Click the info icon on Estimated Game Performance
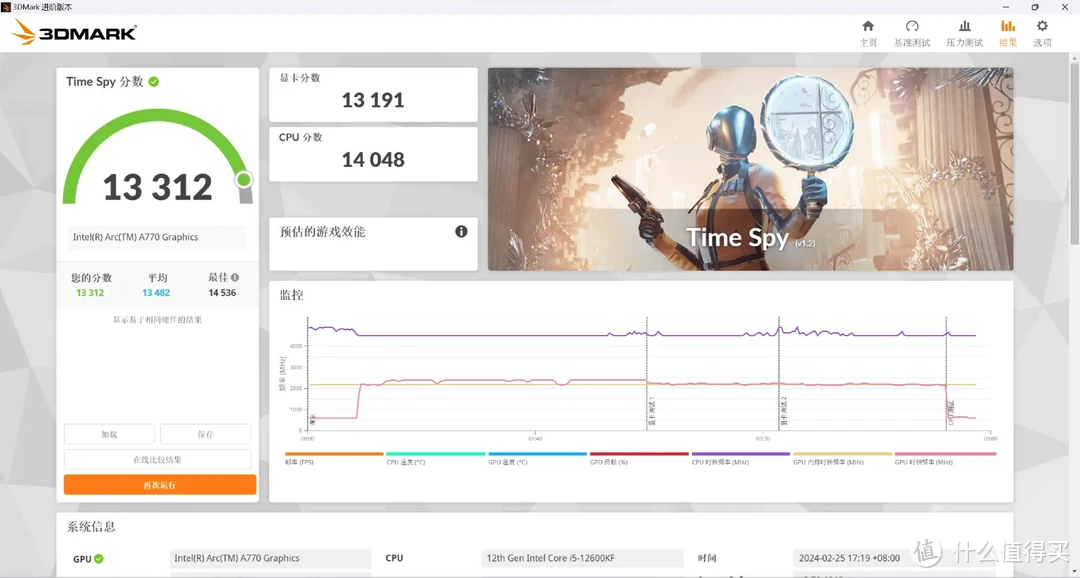The width and height of the screenshot is (1080, 578). 461,231
